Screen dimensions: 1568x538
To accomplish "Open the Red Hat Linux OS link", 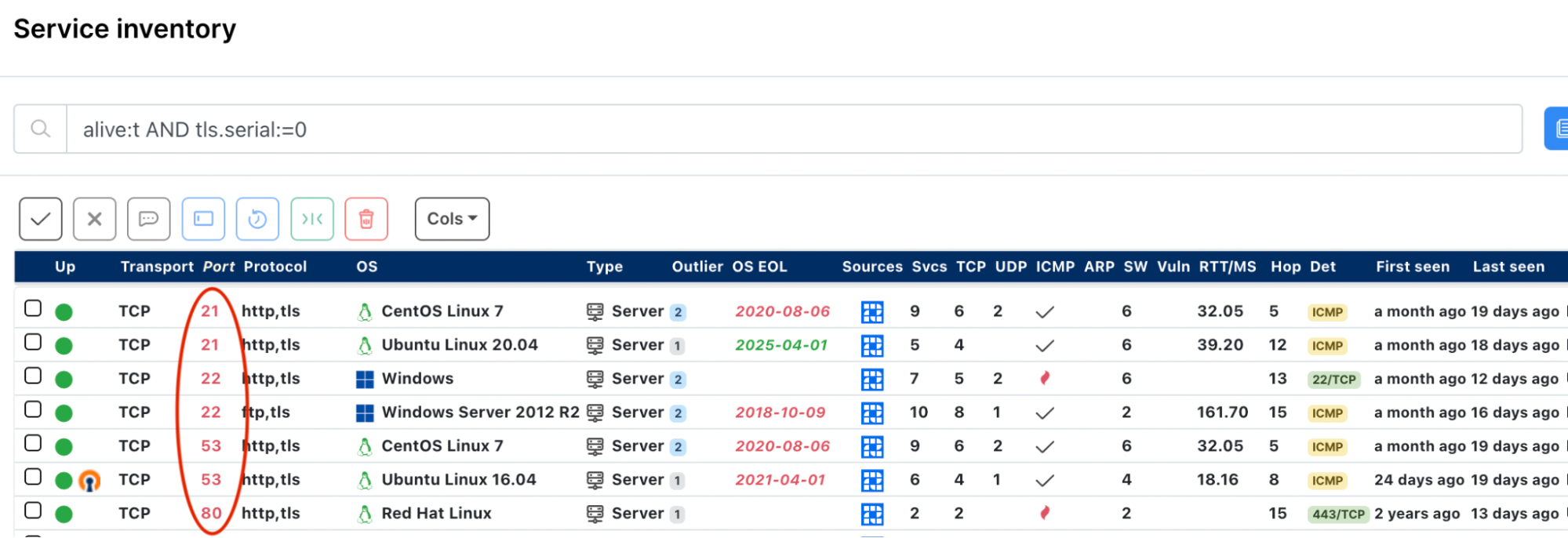I will (436, 514).
